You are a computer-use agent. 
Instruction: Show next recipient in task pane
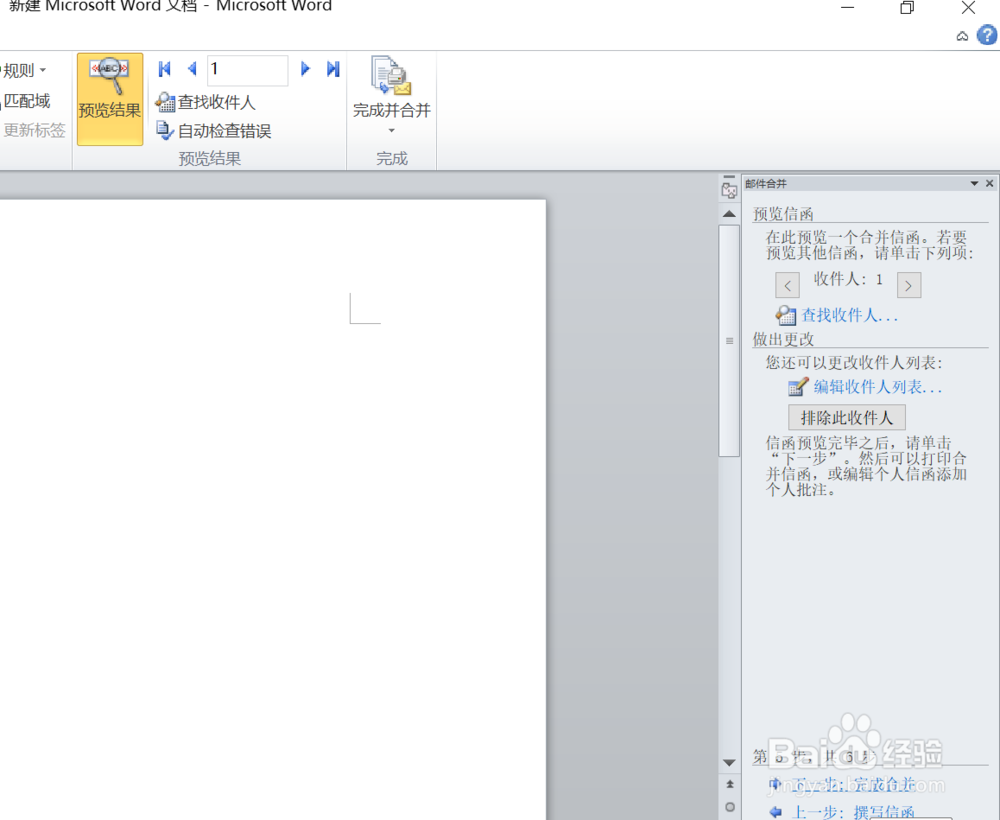tap(909, 286)
